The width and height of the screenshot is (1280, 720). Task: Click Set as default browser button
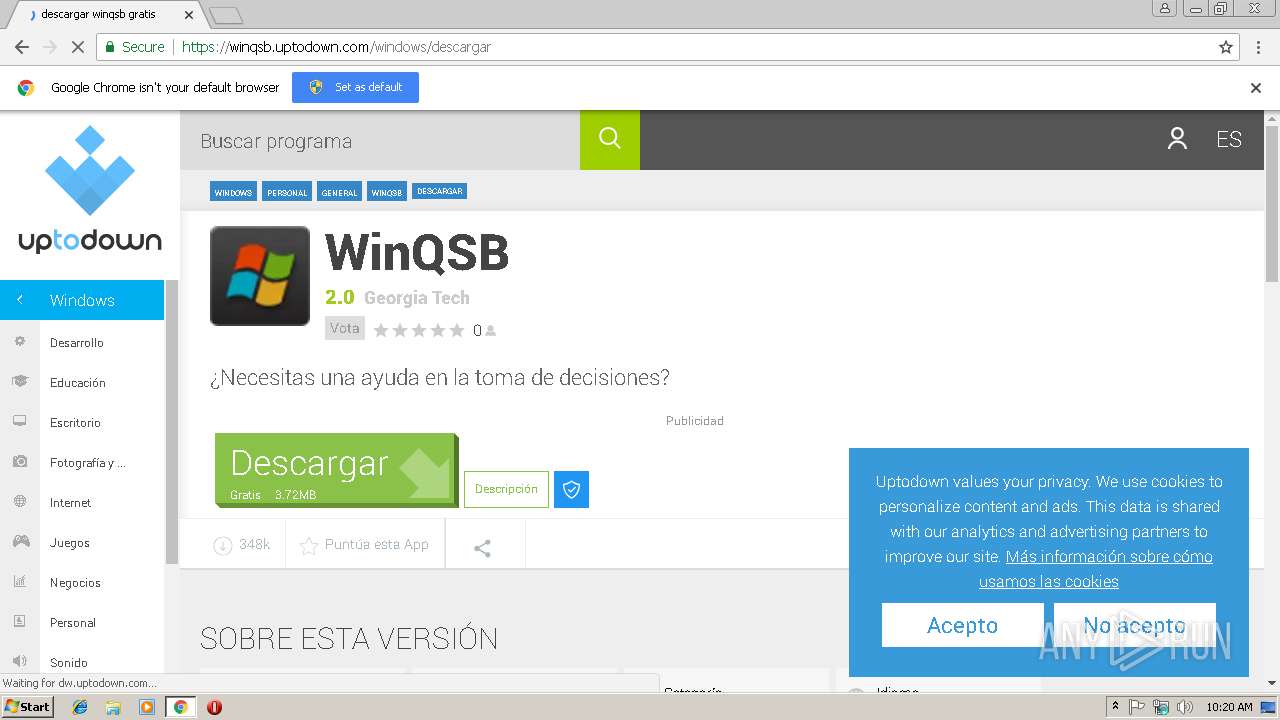click(x=355, y=87)
